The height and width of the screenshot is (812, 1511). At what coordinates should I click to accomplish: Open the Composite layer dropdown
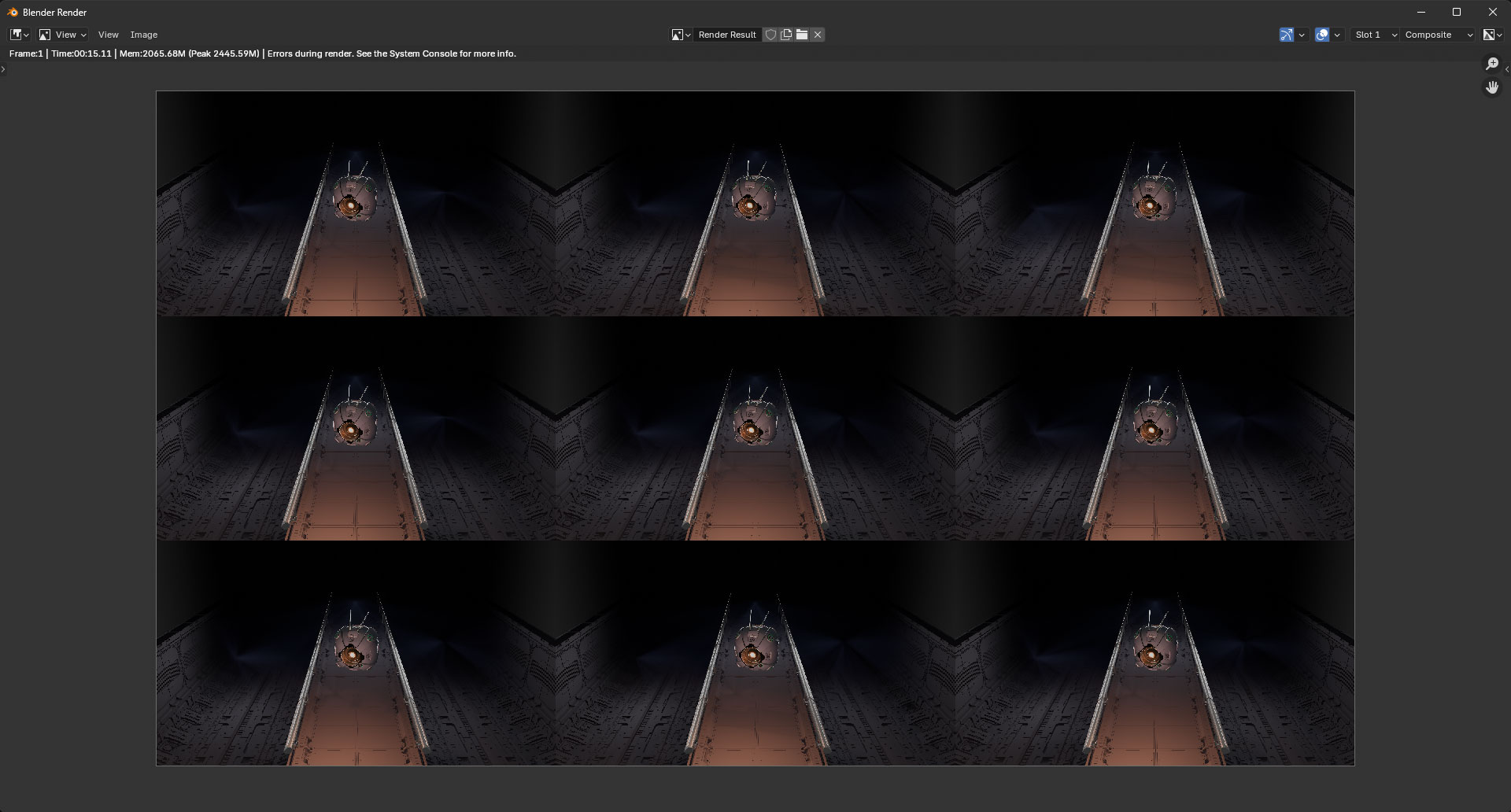(1438, 35)
